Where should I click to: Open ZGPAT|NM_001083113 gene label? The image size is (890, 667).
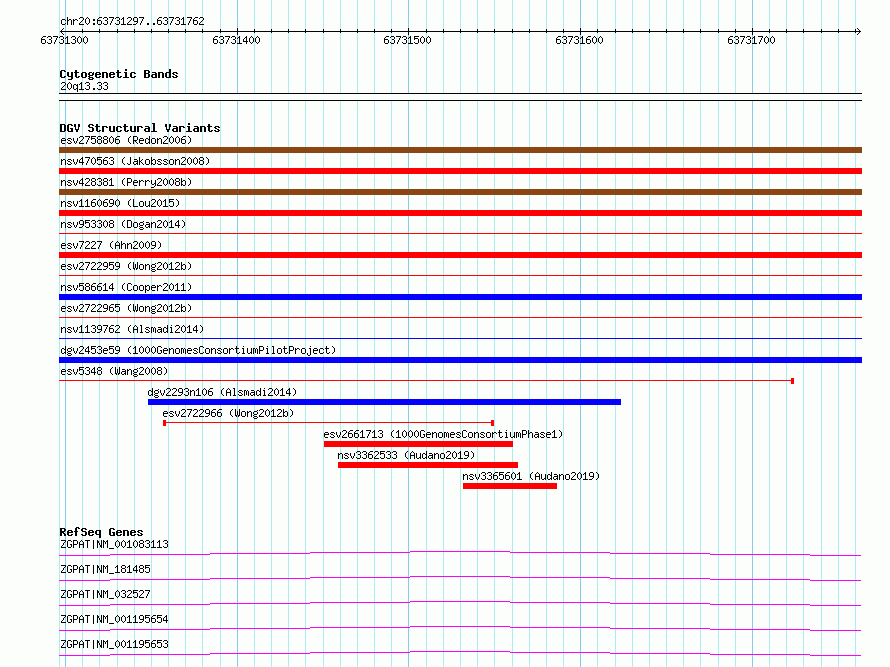click(114, 544)
